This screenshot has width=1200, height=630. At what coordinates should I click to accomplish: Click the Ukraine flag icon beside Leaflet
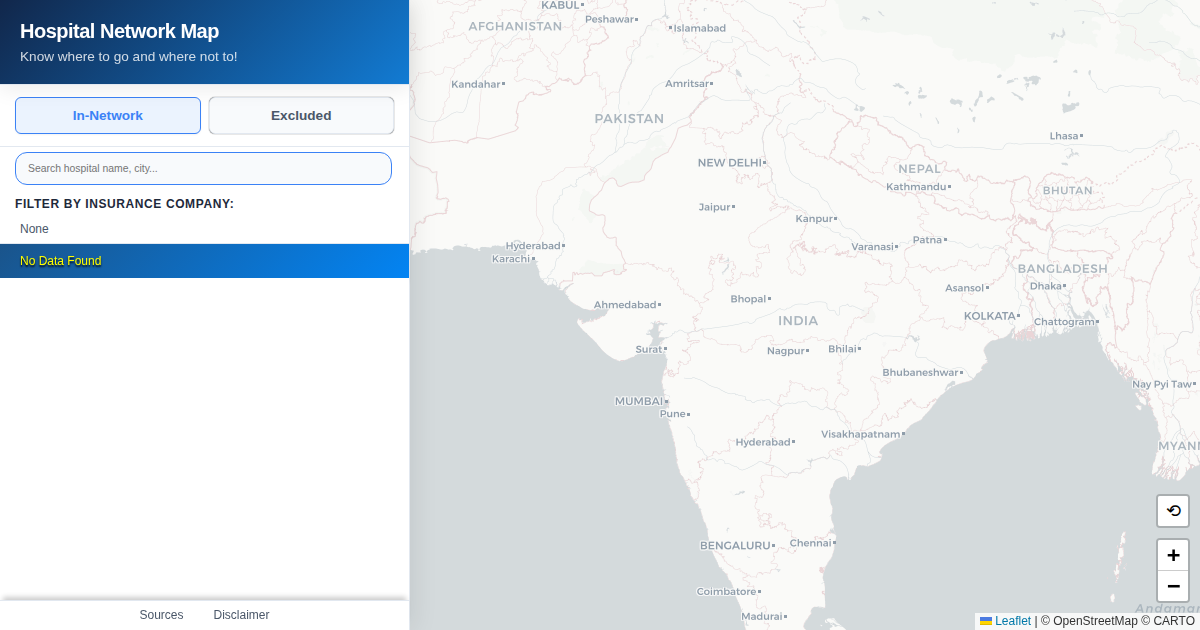985,621
